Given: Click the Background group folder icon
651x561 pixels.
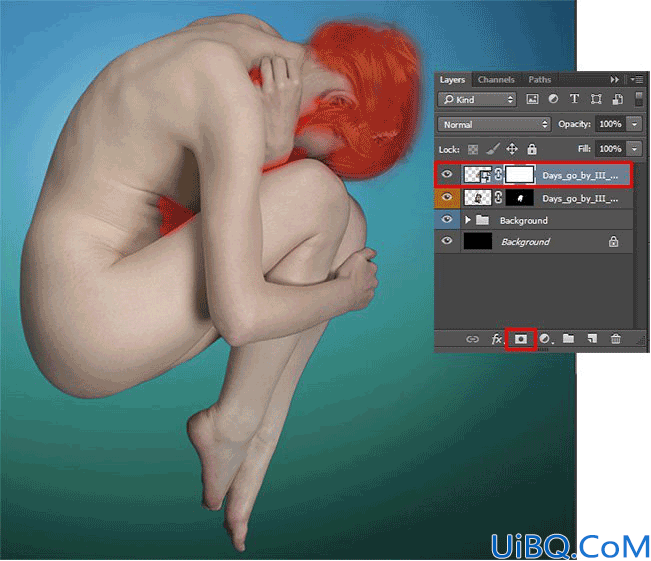Looking at the screenshot, I should tap(482, 219).
